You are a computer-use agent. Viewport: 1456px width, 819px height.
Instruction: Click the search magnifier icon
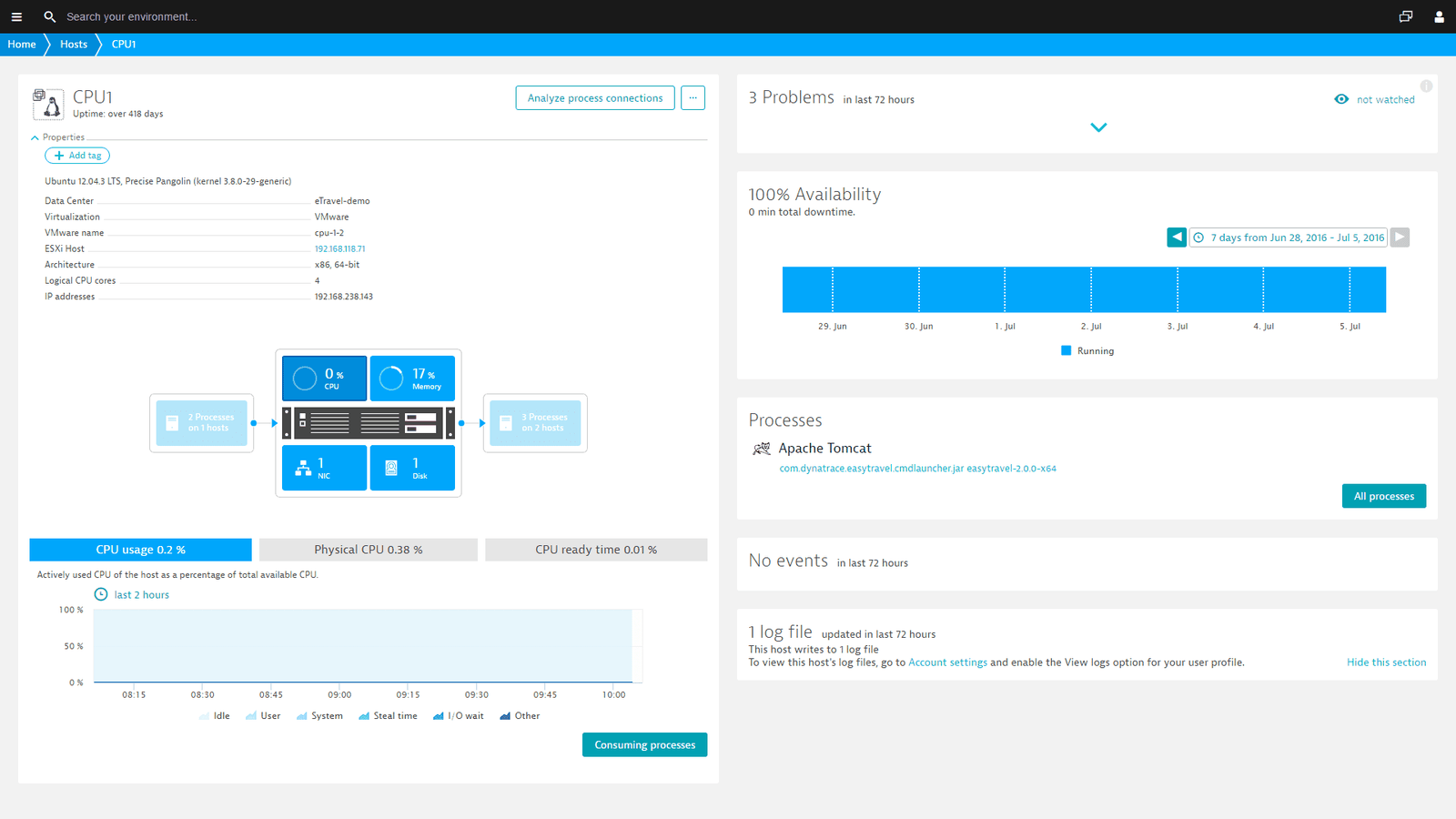(x=50, y=16)
